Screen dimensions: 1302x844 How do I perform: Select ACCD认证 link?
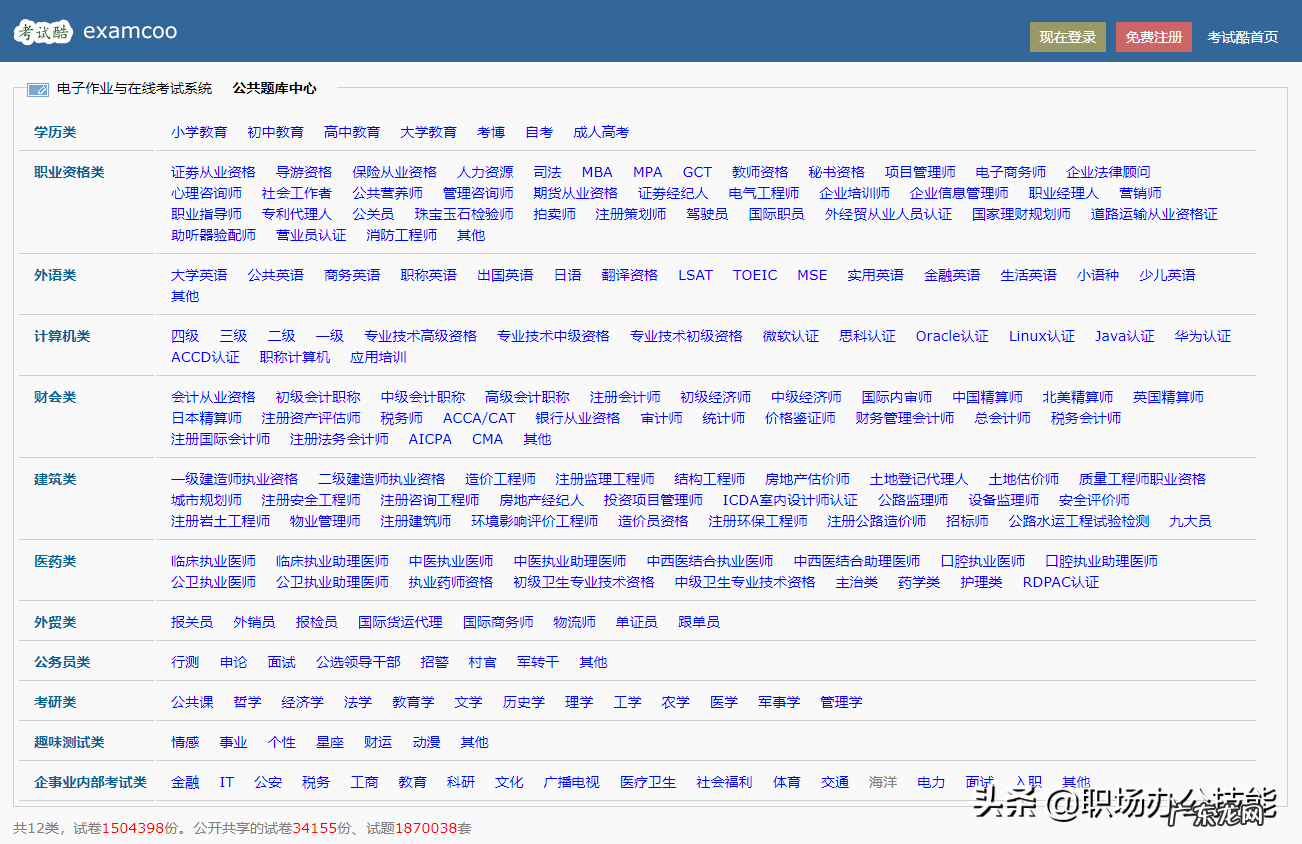pos(205,357)
